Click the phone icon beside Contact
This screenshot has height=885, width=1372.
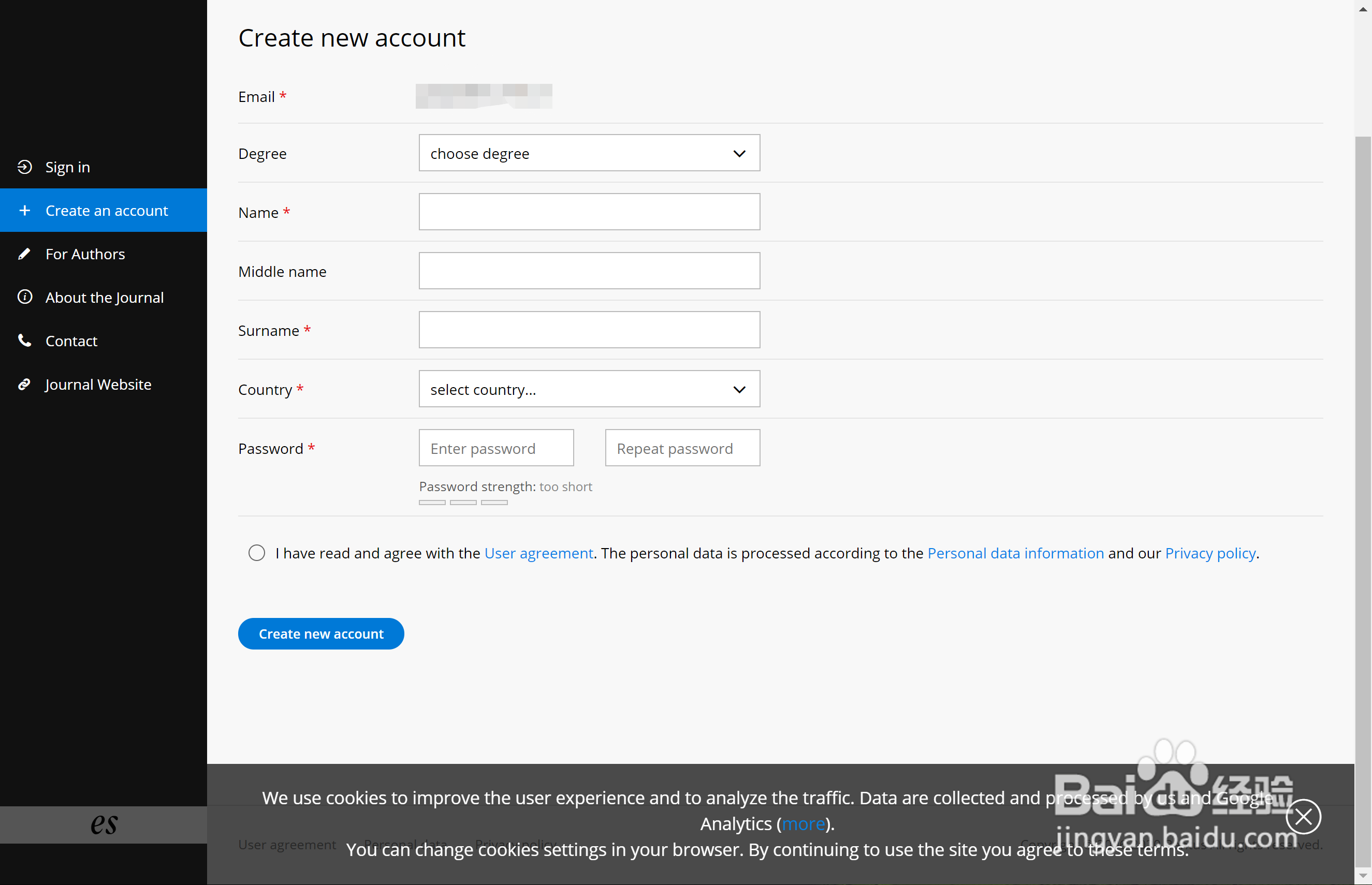(x=24, y=340)
